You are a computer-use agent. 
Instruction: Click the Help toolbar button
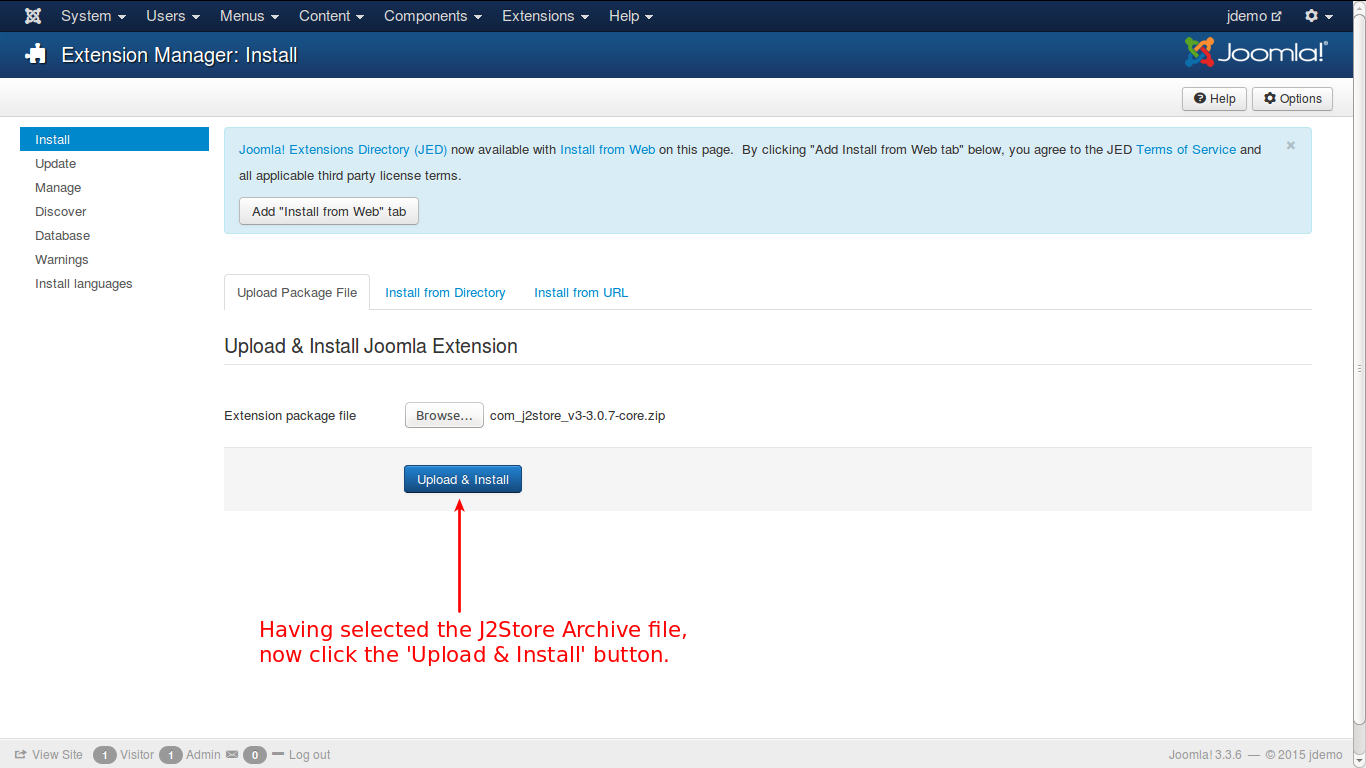point(1214,99)
